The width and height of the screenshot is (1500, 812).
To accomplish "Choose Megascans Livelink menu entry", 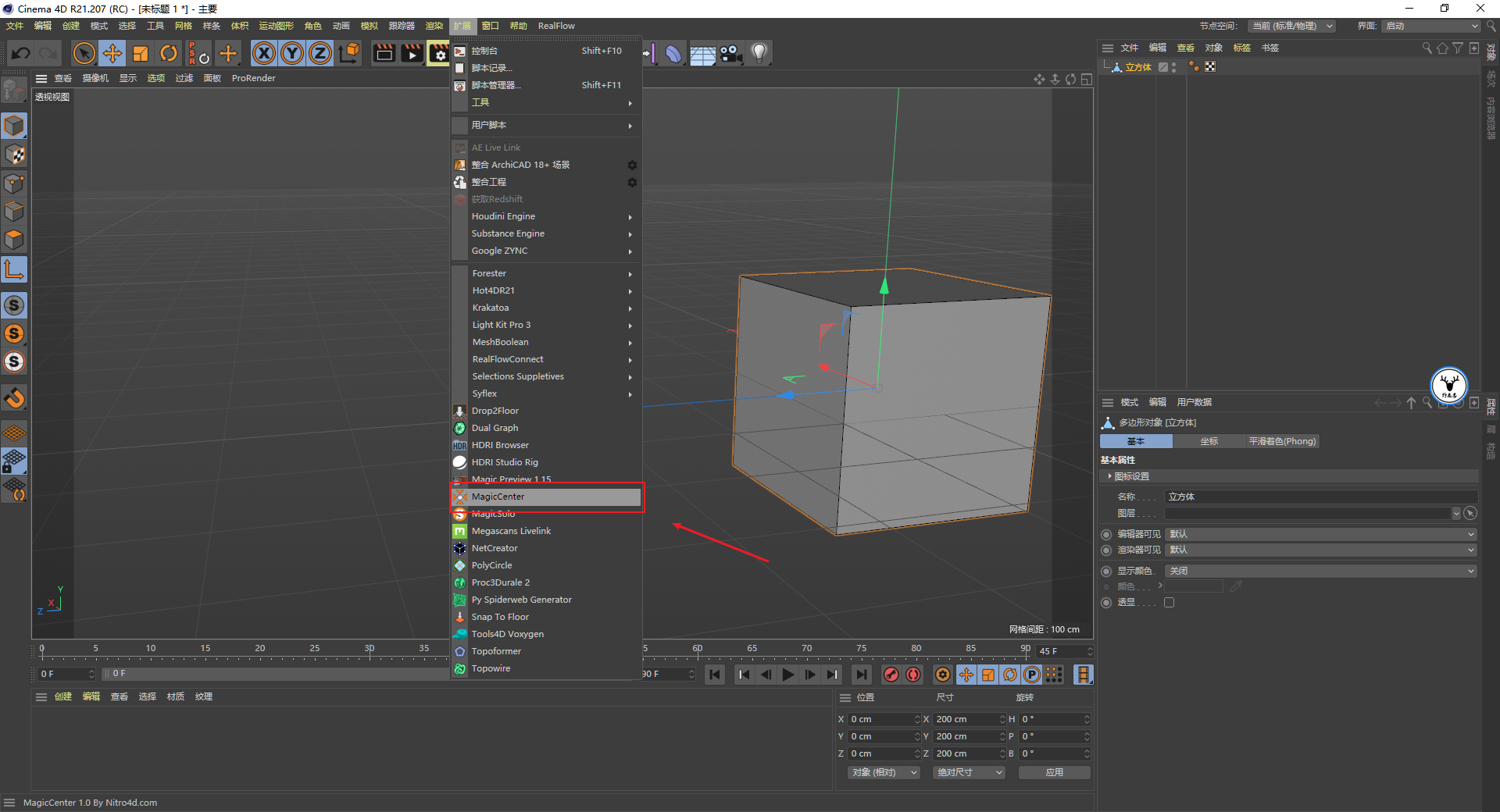I will 547,531.
